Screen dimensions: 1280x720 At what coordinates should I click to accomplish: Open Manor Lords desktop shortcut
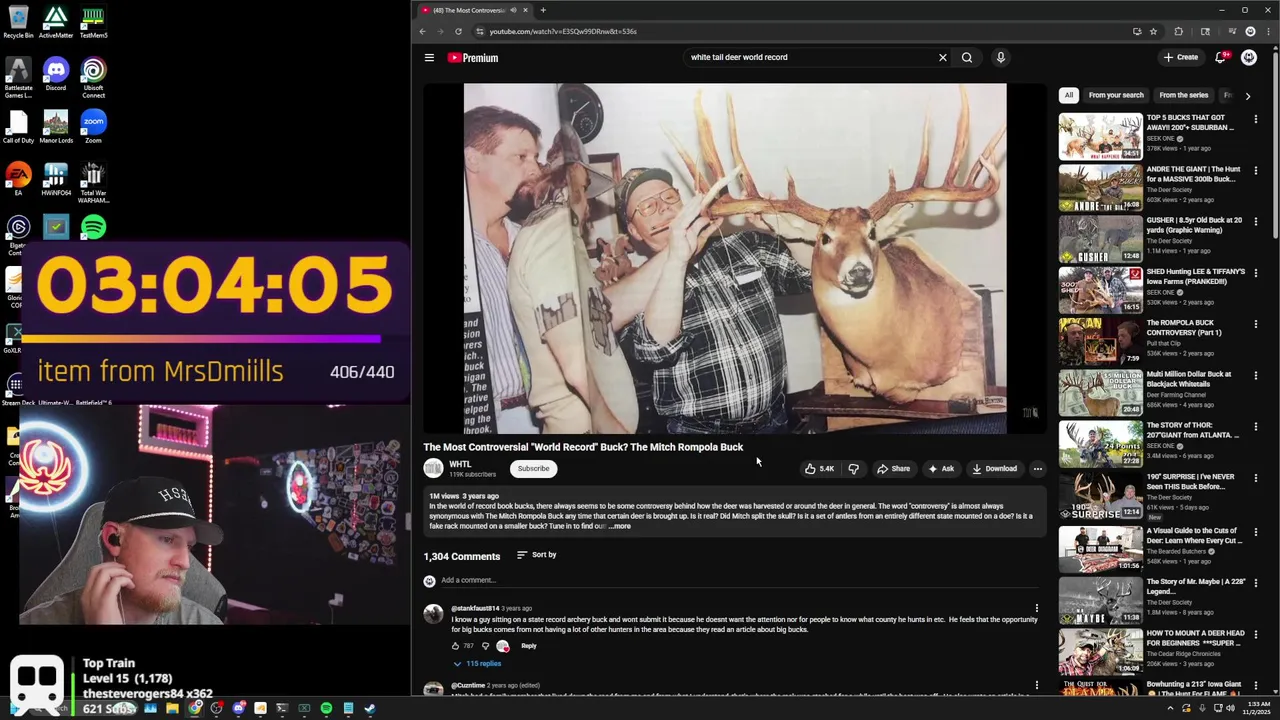(56, 128)
